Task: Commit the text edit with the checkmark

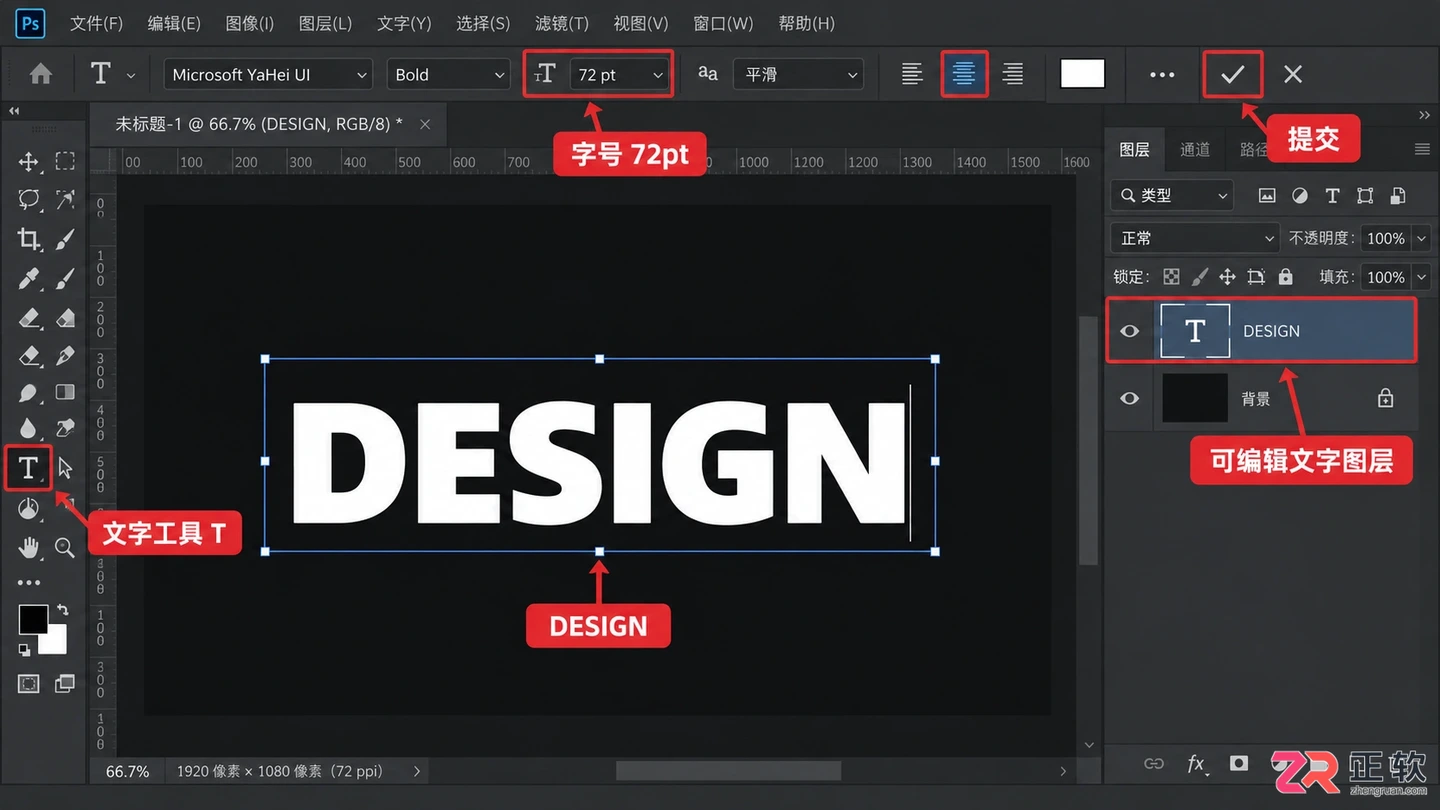Action: (x=1233, y=74)
